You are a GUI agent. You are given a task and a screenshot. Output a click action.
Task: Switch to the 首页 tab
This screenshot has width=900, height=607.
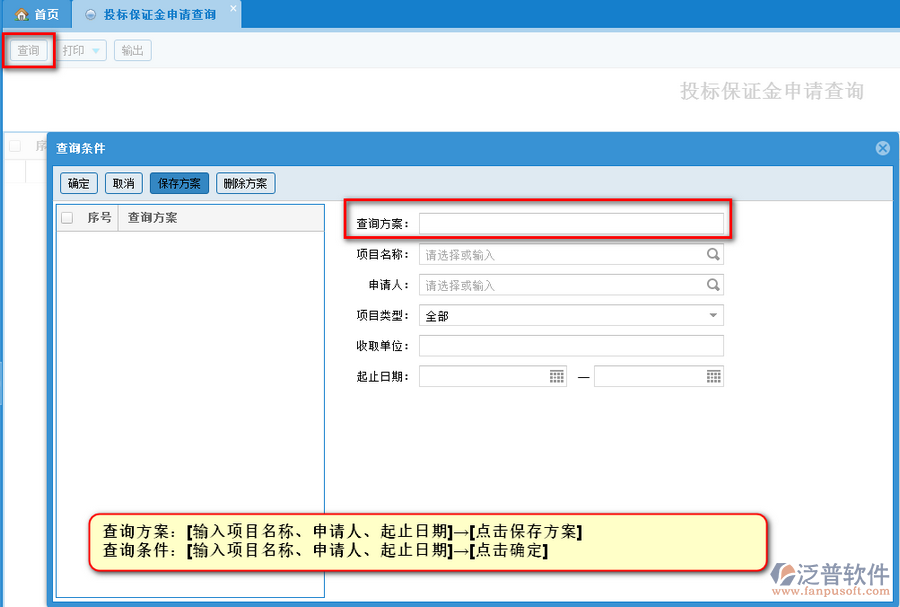point(37,15)
